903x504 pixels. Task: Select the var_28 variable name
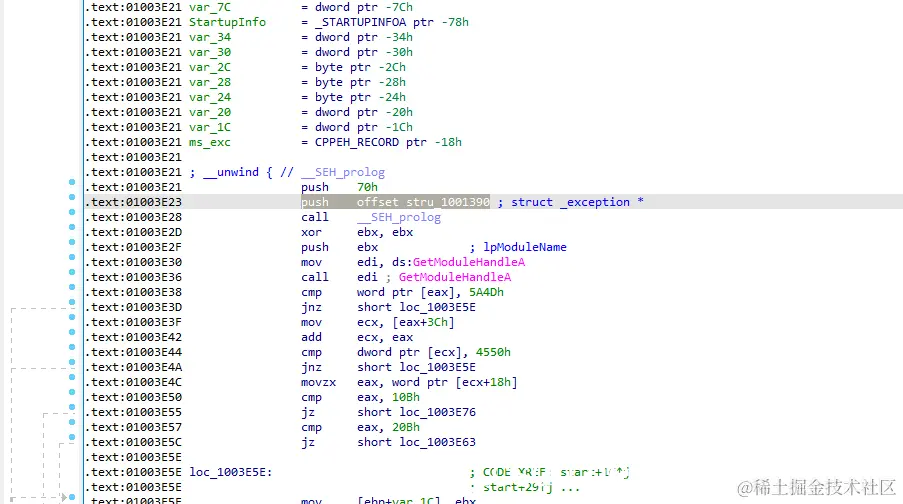tap(210, 82)
